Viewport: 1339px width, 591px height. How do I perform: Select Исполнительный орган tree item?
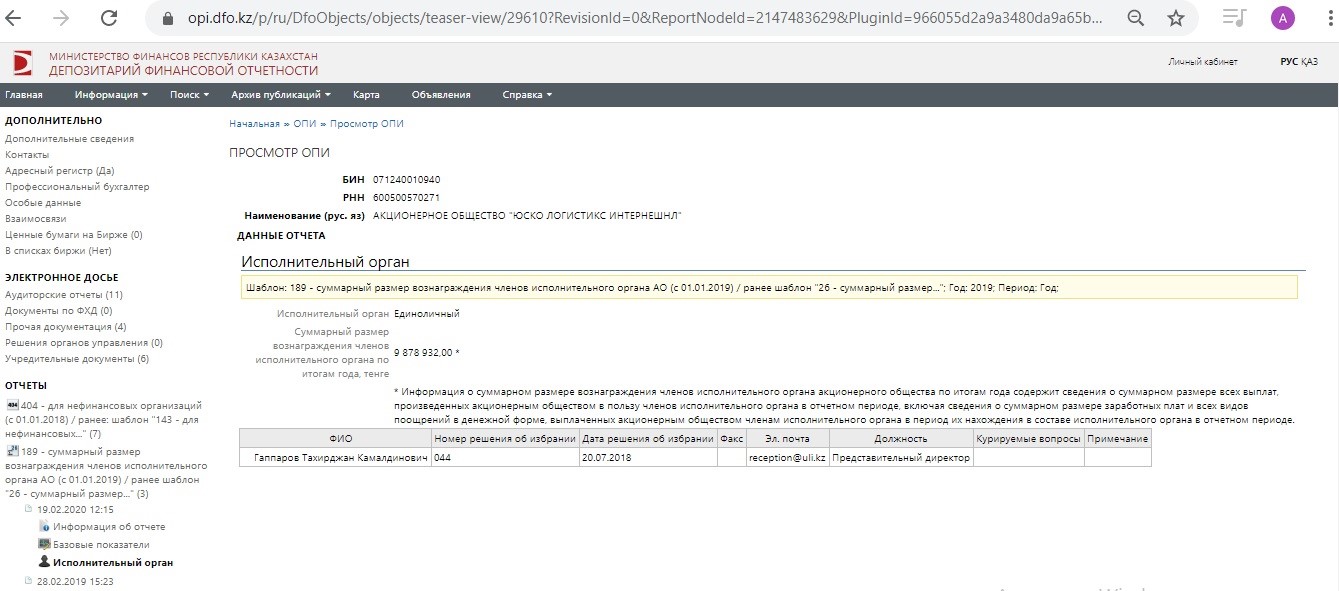pyautogui.click(x=113, y=562)
